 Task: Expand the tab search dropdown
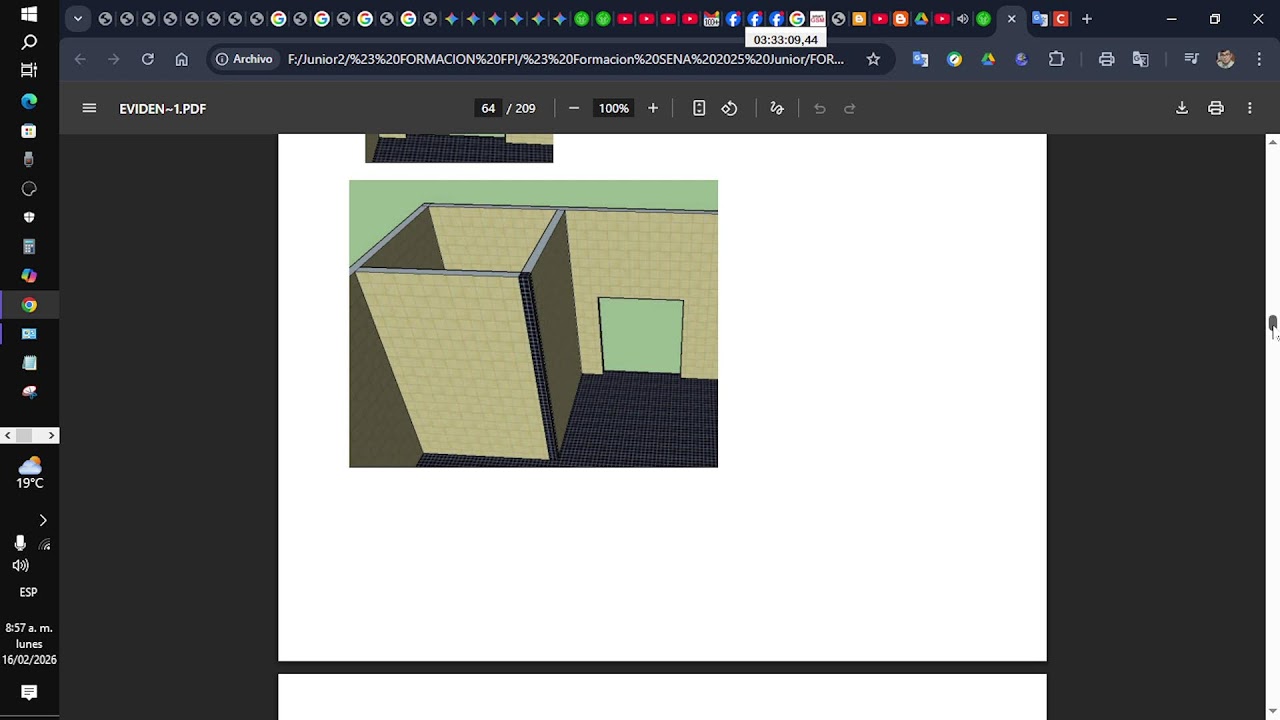(x=78, y=19)
